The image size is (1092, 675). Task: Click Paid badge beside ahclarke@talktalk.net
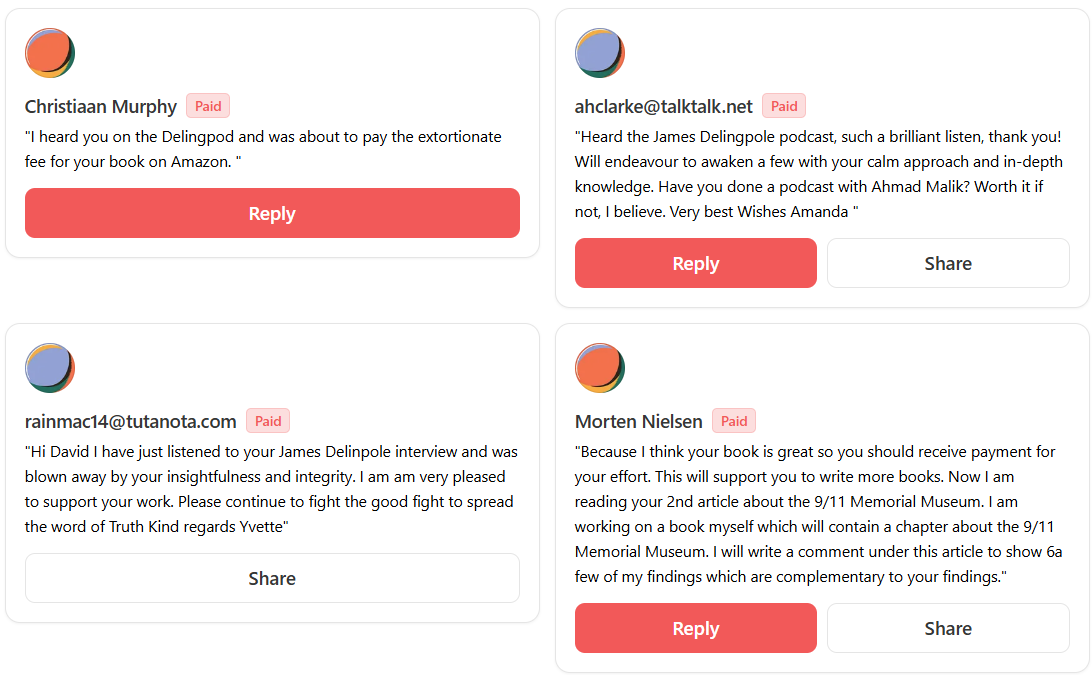(x=784, y=106)
